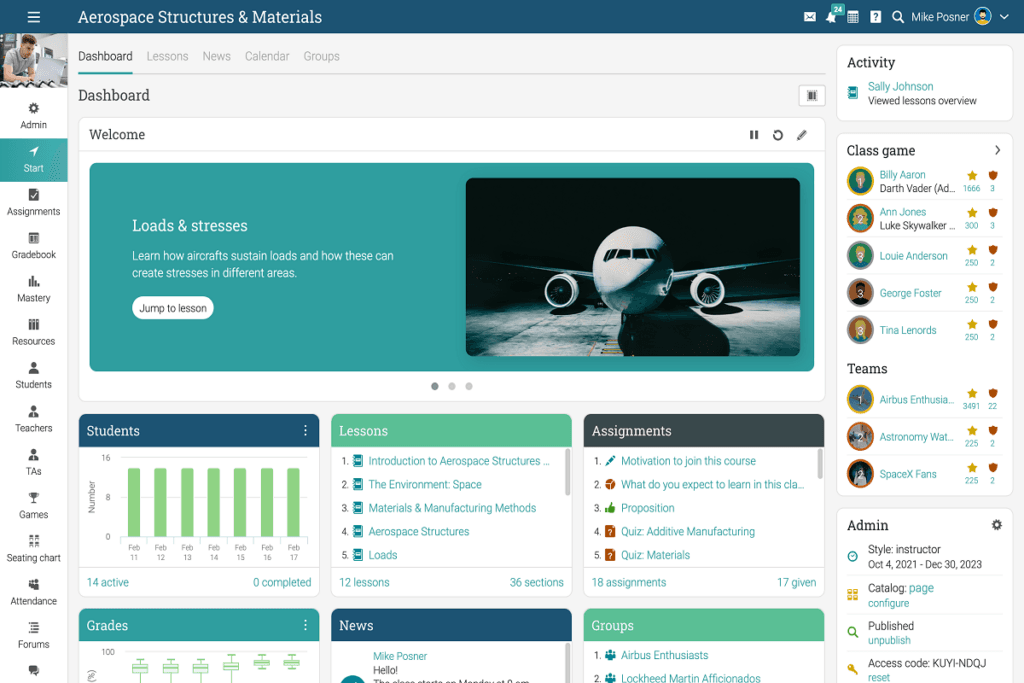Switch to the Lessons tab

click(167, 57)
